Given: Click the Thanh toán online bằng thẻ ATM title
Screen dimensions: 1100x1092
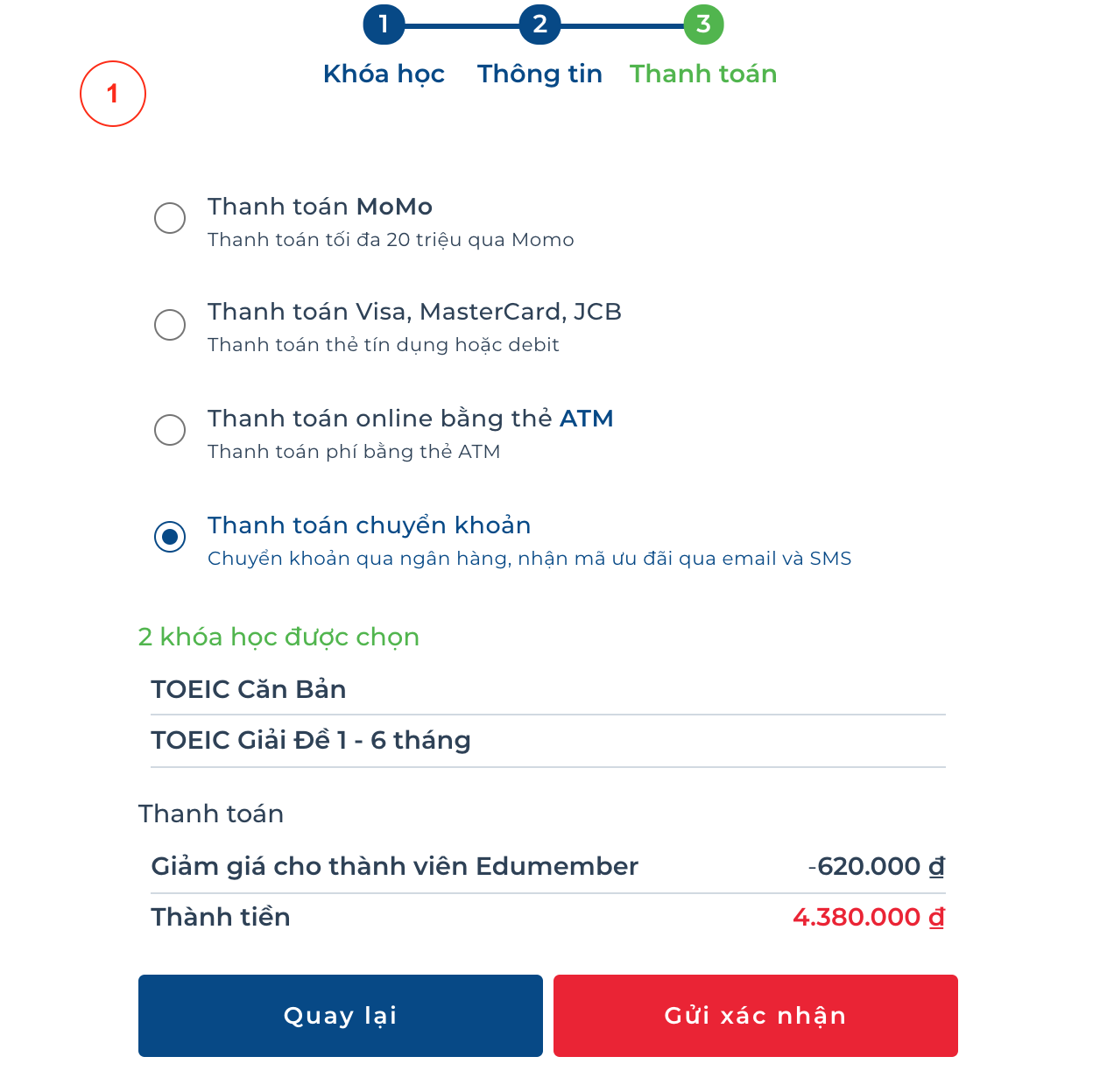Looking at the screenshot, I should pos(410,419).
